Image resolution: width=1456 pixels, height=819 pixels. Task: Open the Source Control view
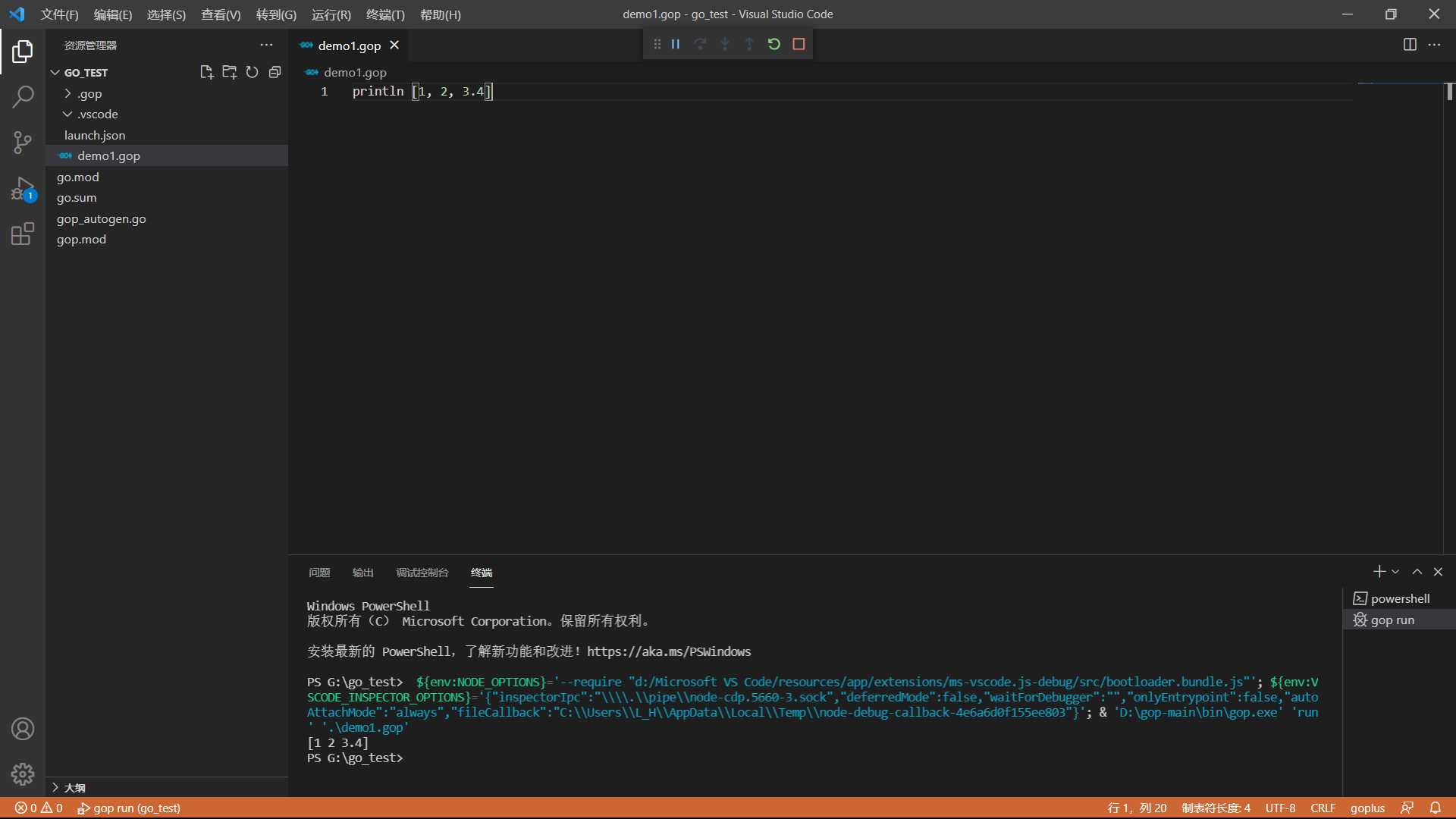pyautogui.click(x=23, y=143)
